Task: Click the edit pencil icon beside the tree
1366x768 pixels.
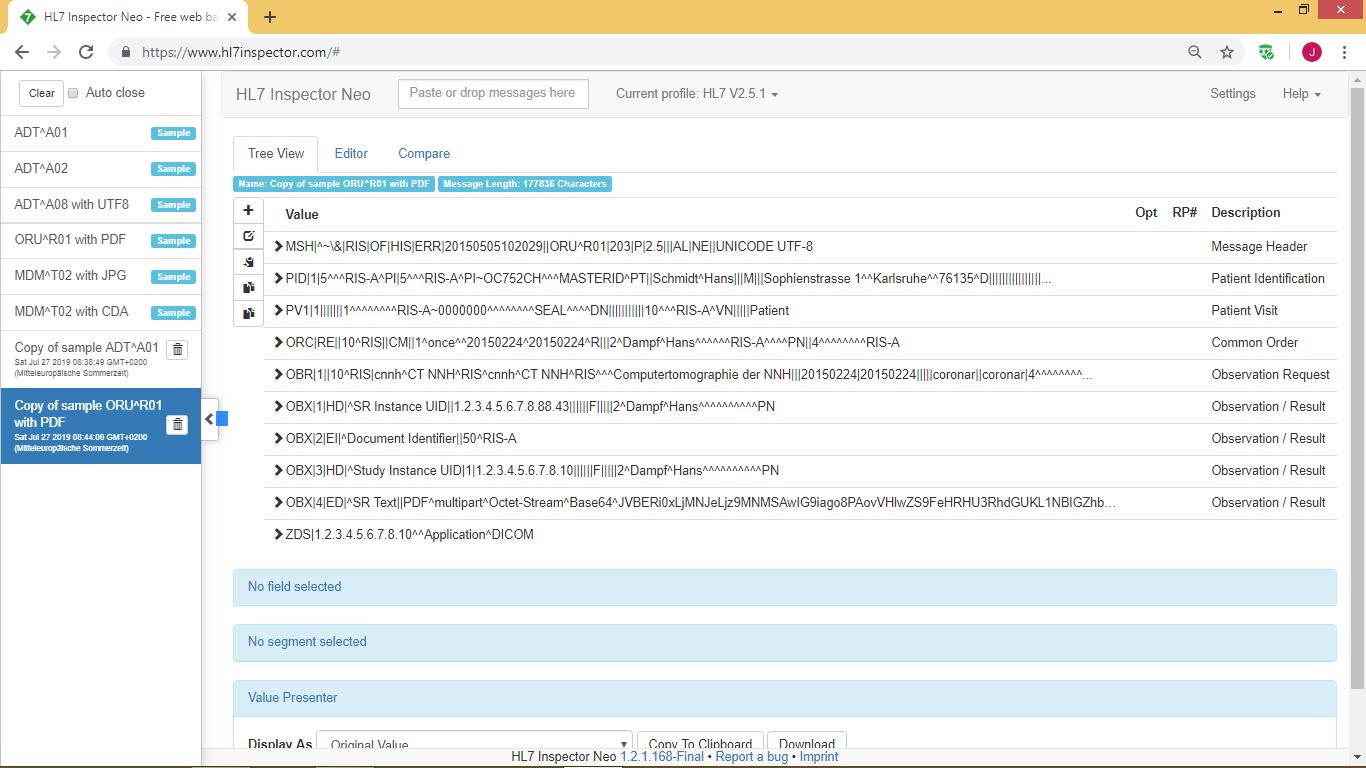Action: (x=248, y=236)
